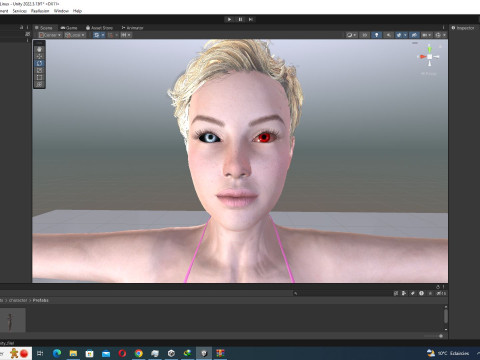The width and height of the screenshot is (480, 360).
Task: Toggle grid visibility in scene
Action: point(97,35)
